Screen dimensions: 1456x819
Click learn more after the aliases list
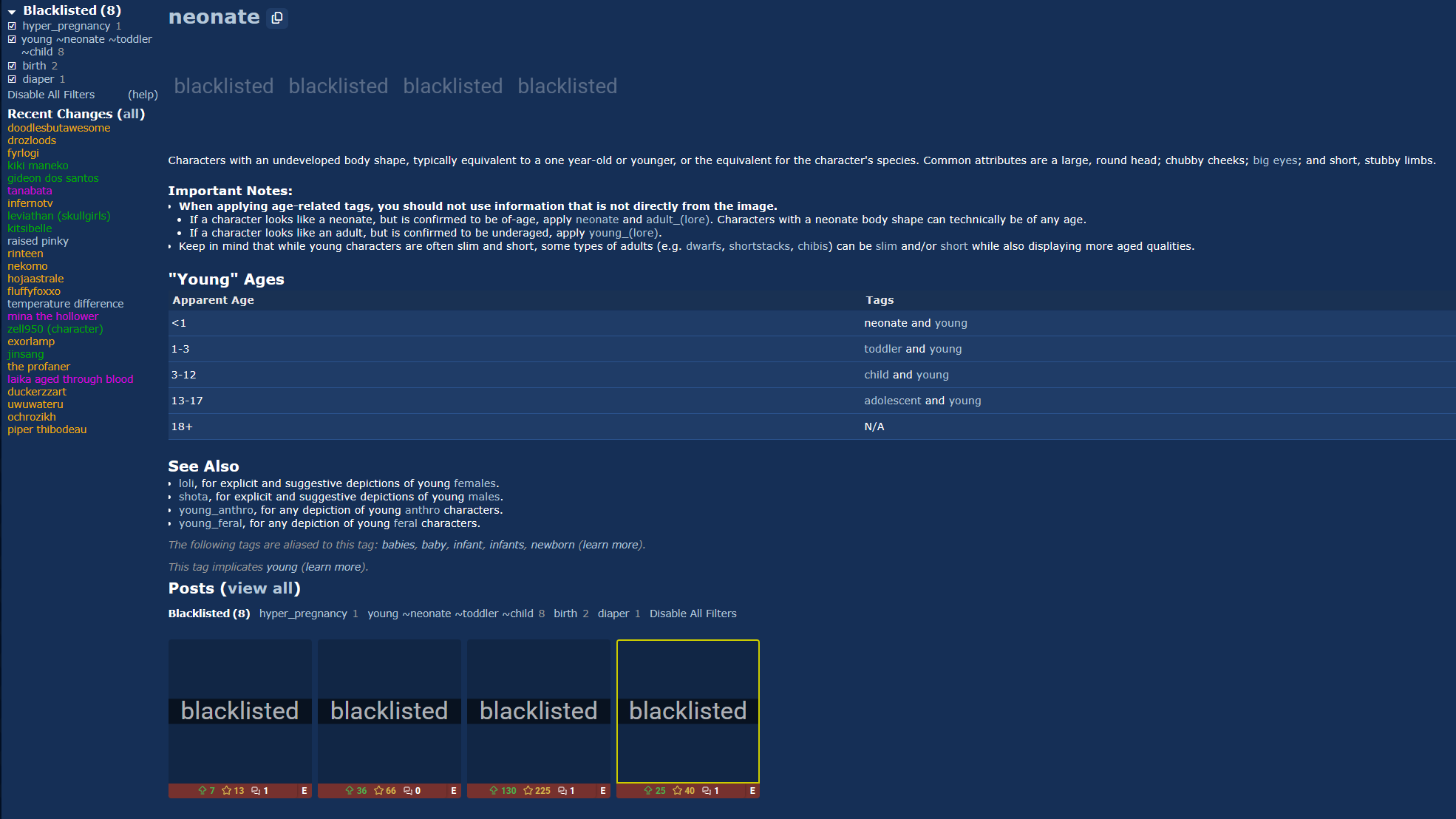coord(610,545)
